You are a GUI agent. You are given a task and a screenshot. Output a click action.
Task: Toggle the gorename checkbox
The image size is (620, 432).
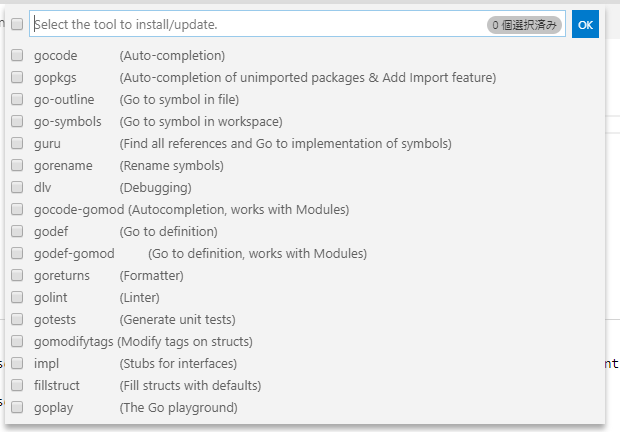[17, 166]
